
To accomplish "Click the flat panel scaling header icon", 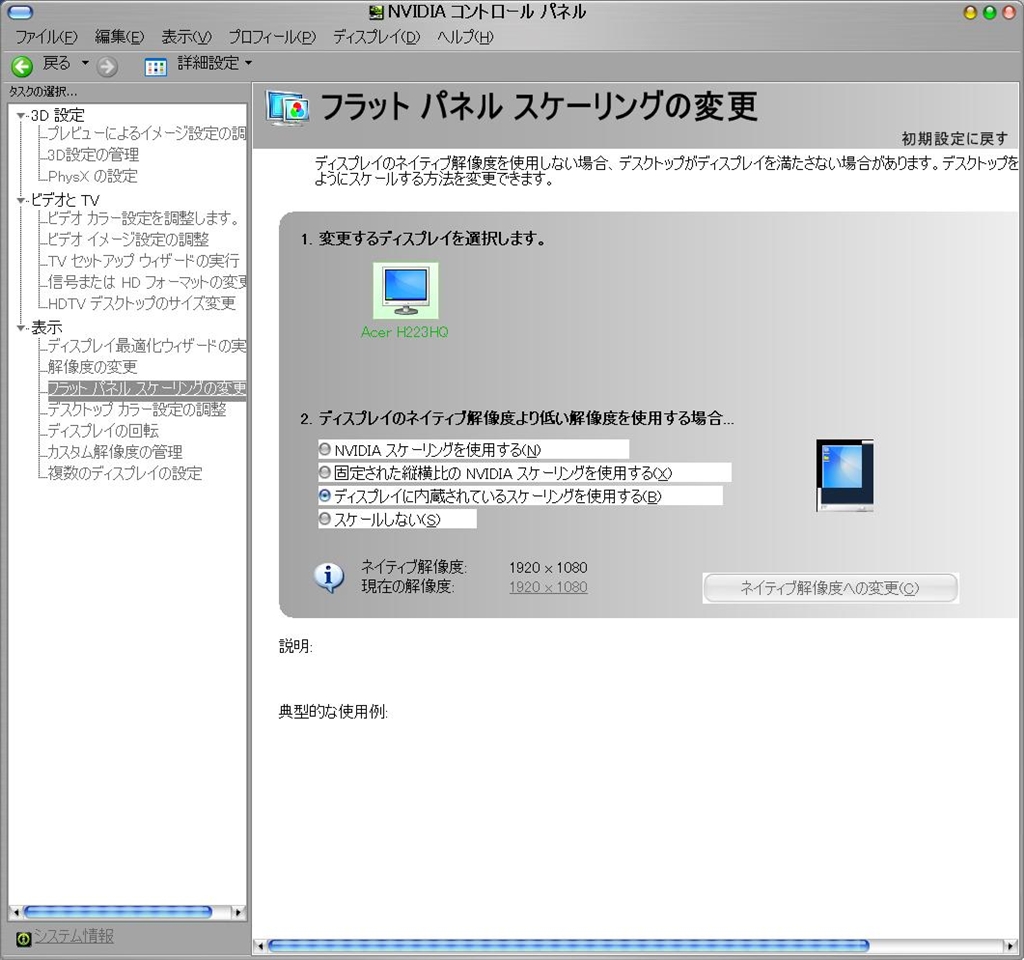I will coord(287,108).
